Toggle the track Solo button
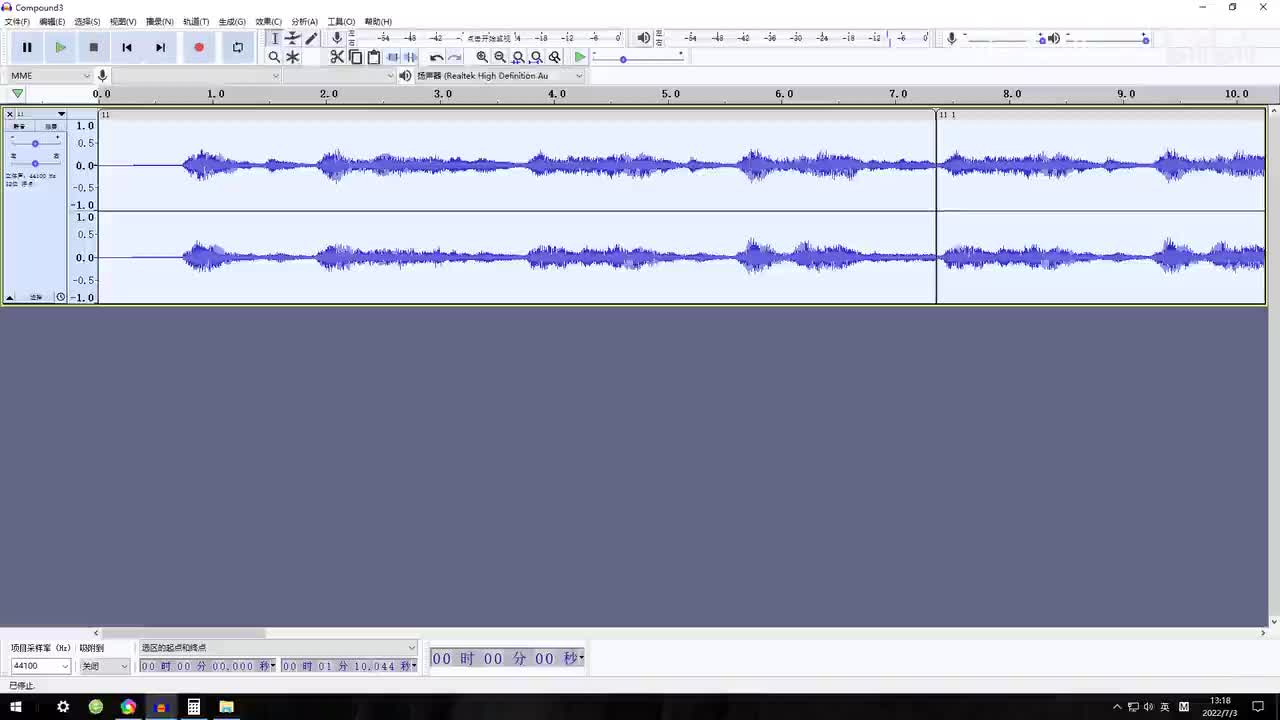The height and width of the screenshot is (720, 1280). pos(50,127)
